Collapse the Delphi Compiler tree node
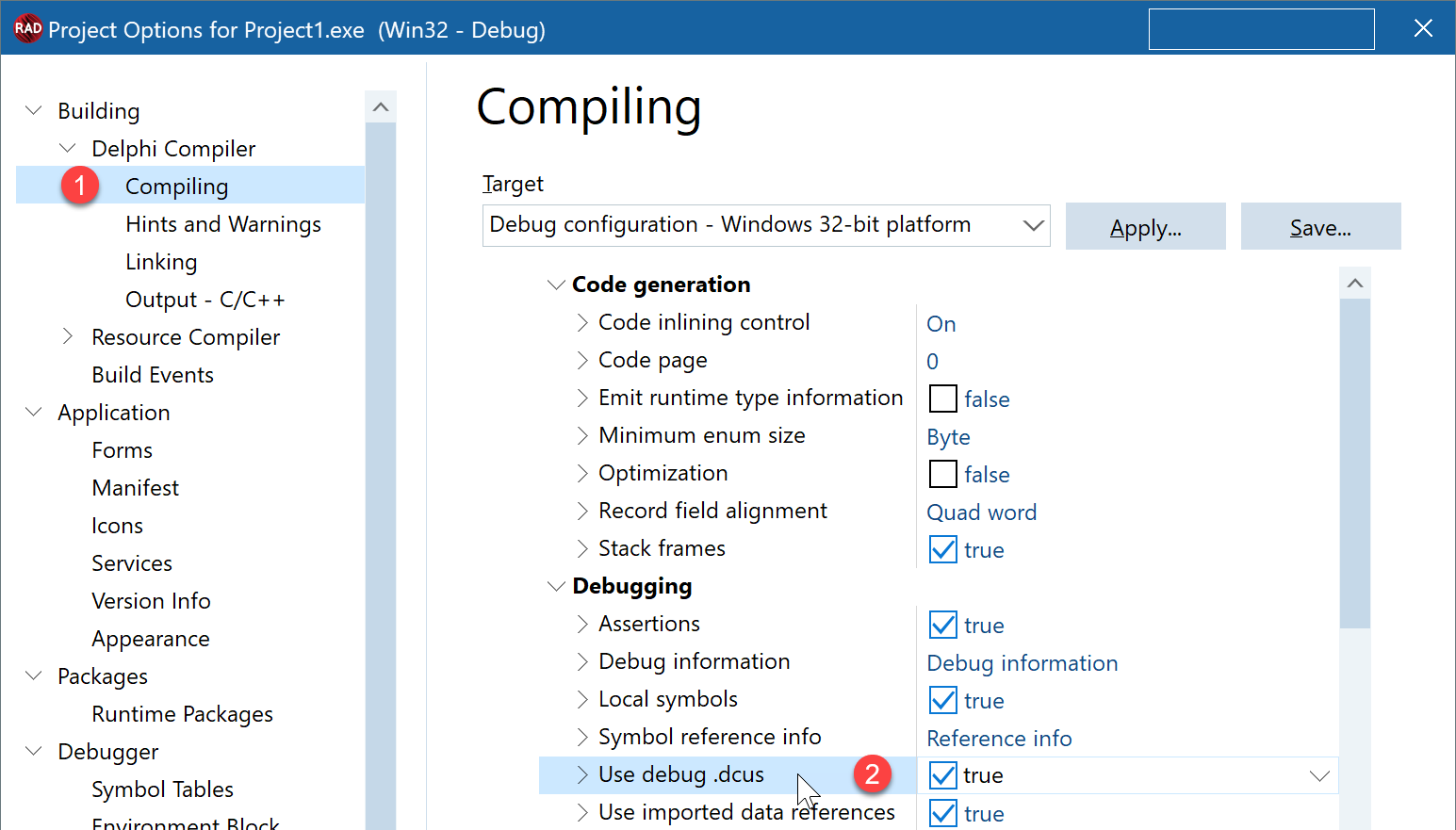Image resolution: width=1456 pixels, height=830 pixels. pos(67,148)
